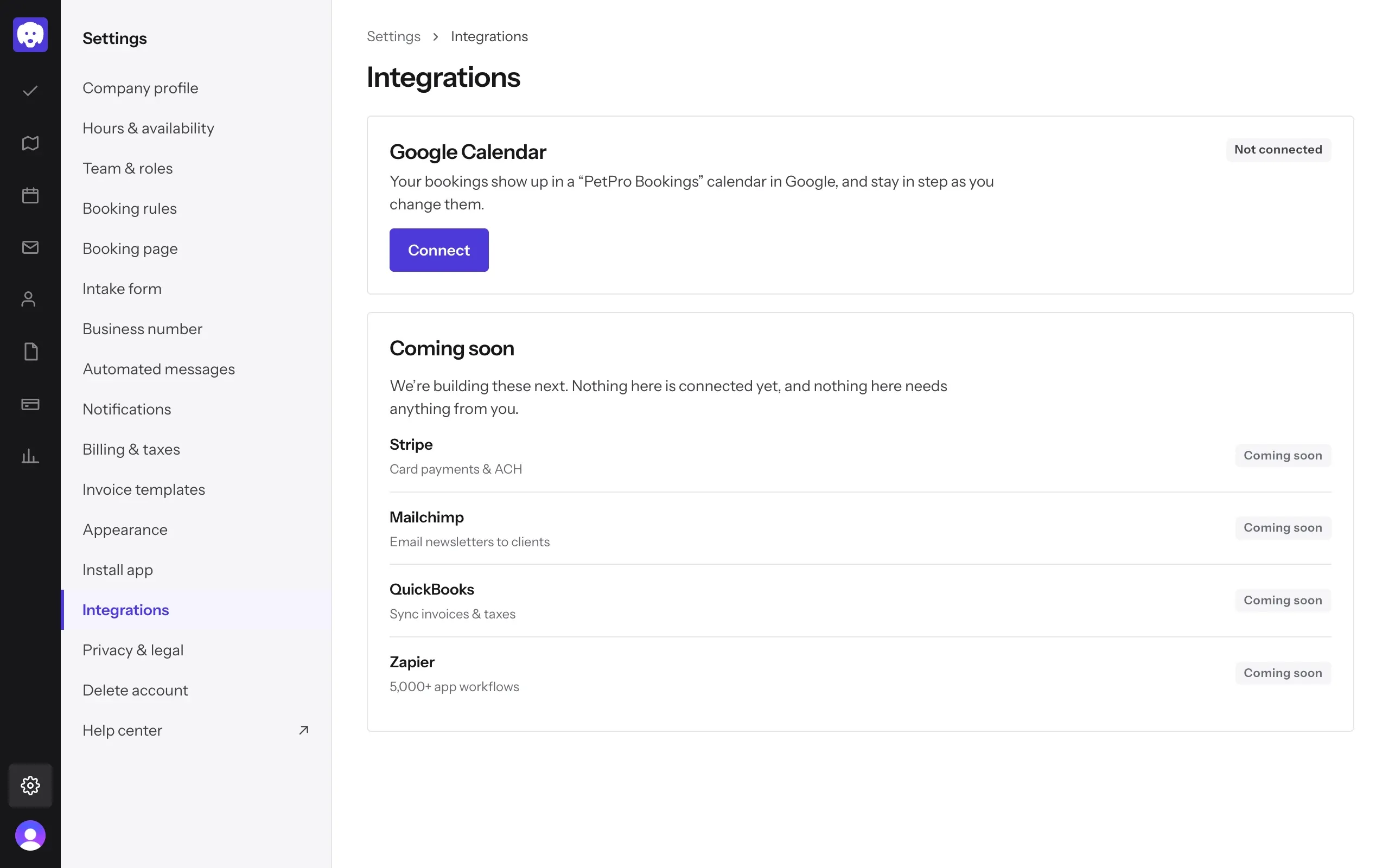Click the Connect button for Google Calendar
Screen dimensions: 1389x868
pos(439,250)
